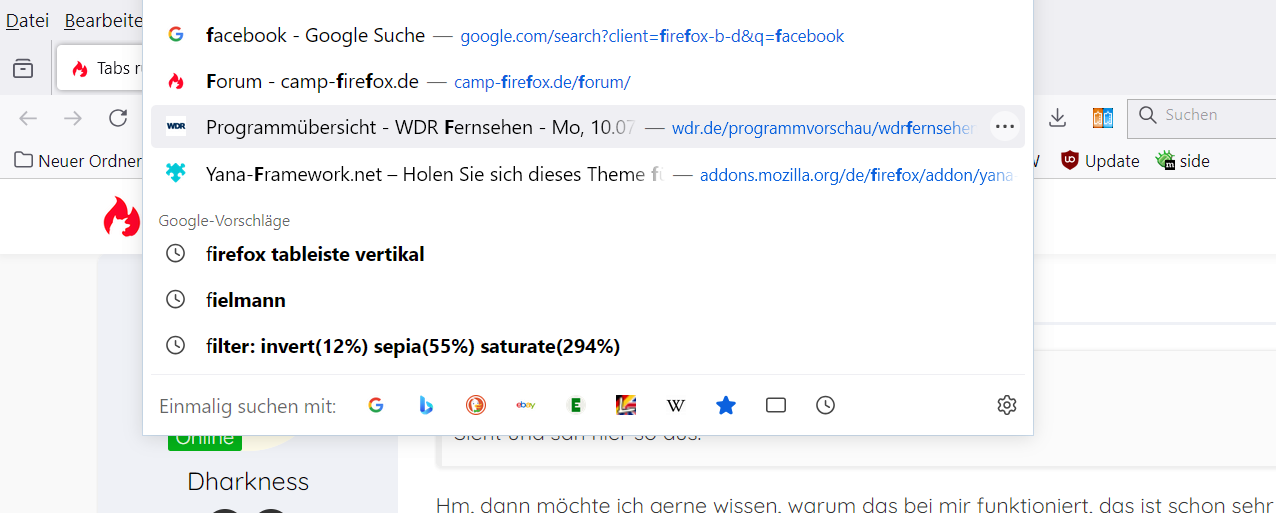Select 'Programmübersicht - WDR Fernsehen' suggestion
The height and width of the screenshot is (513, 1276).
588,127
